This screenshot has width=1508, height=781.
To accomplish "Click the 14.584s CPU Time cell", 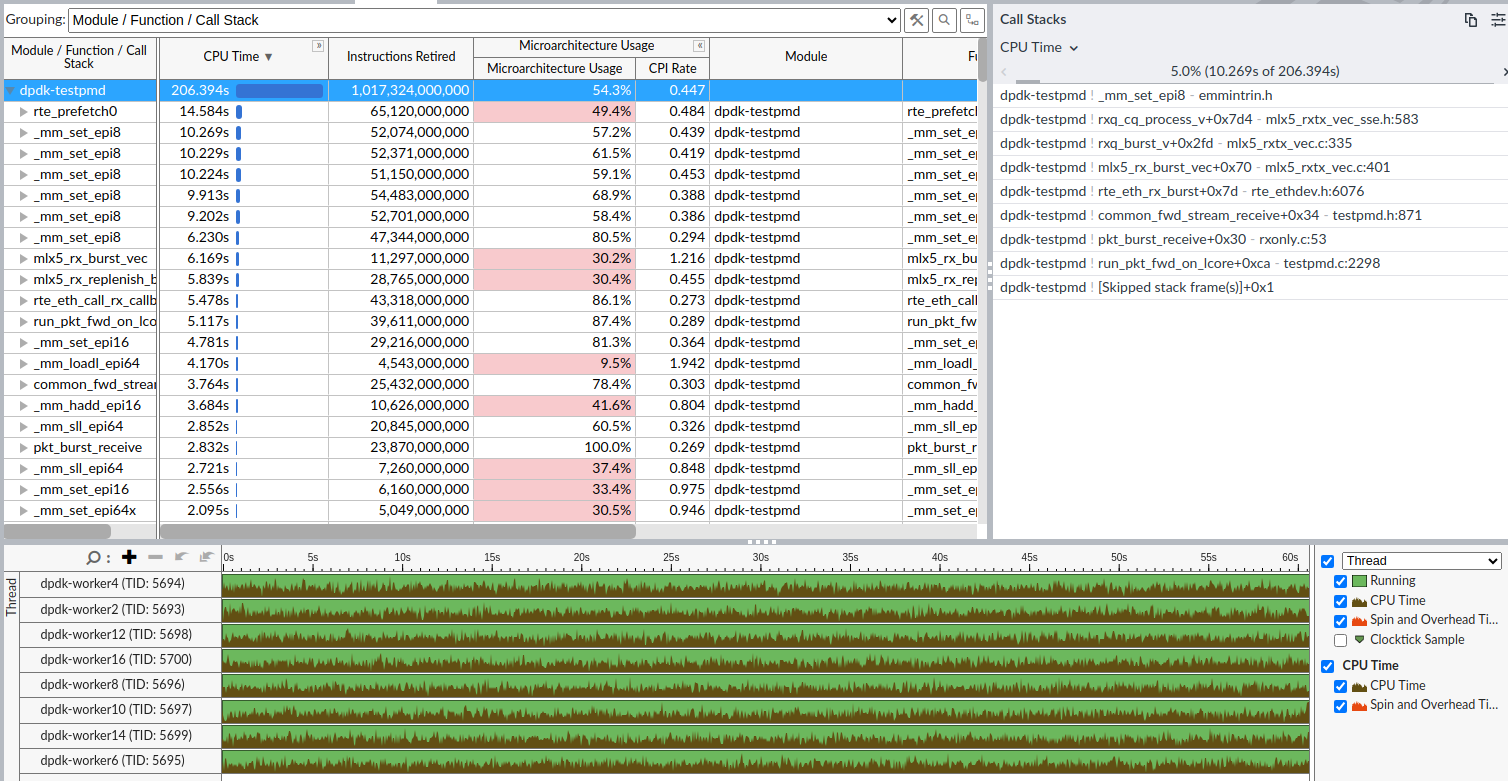I will [243, 111].
